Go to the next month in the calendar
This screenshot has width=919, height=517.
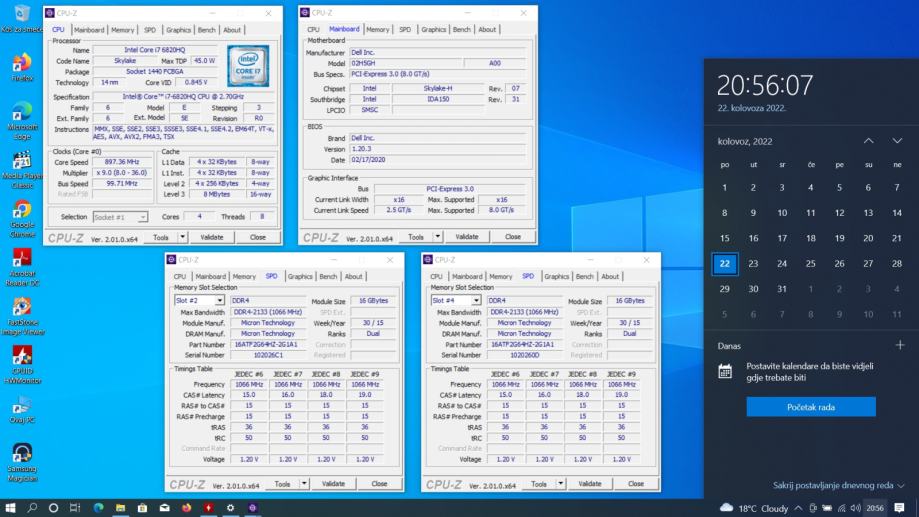[897, 141]
